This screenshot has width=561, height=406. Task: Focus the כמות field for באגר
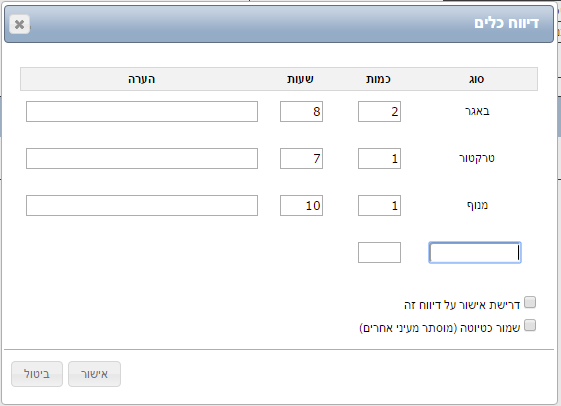[x=379, y=112]
